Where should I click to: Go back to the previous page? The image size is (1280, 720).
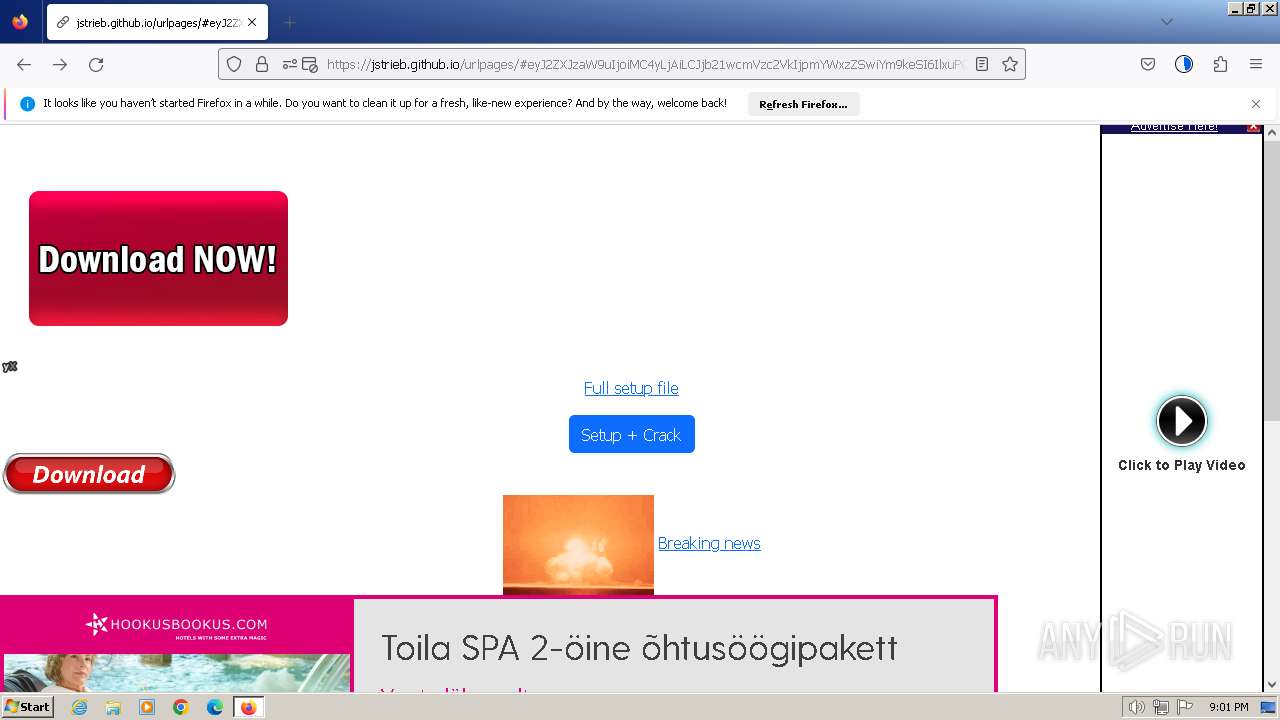(x=24, y=64)
